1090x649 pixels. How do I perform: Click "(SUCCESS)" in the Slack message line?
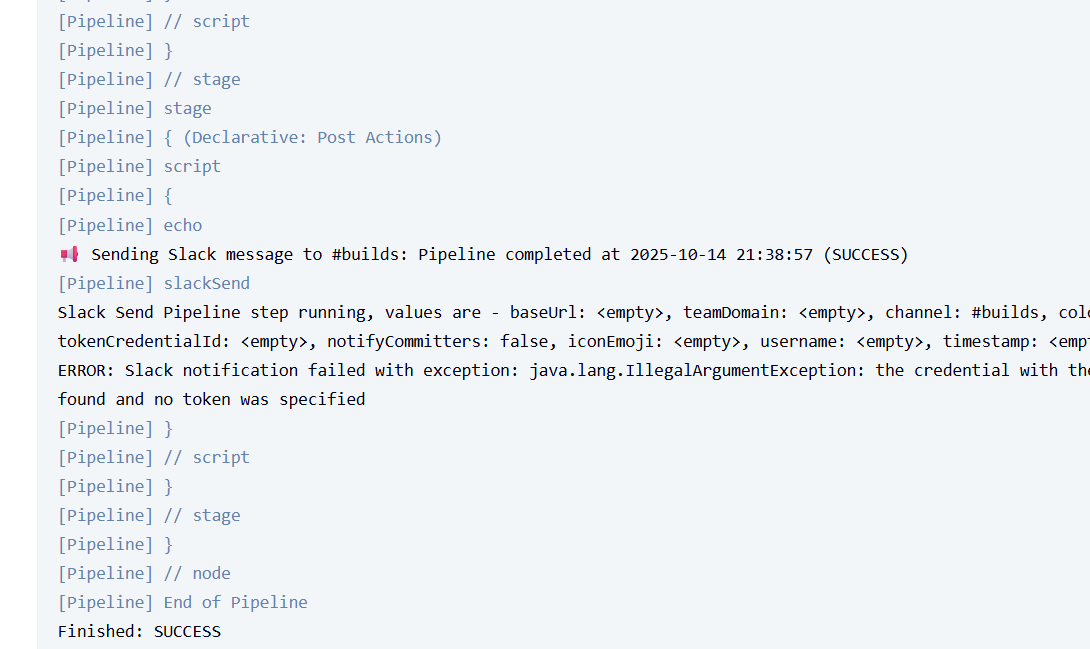[865, 254]
